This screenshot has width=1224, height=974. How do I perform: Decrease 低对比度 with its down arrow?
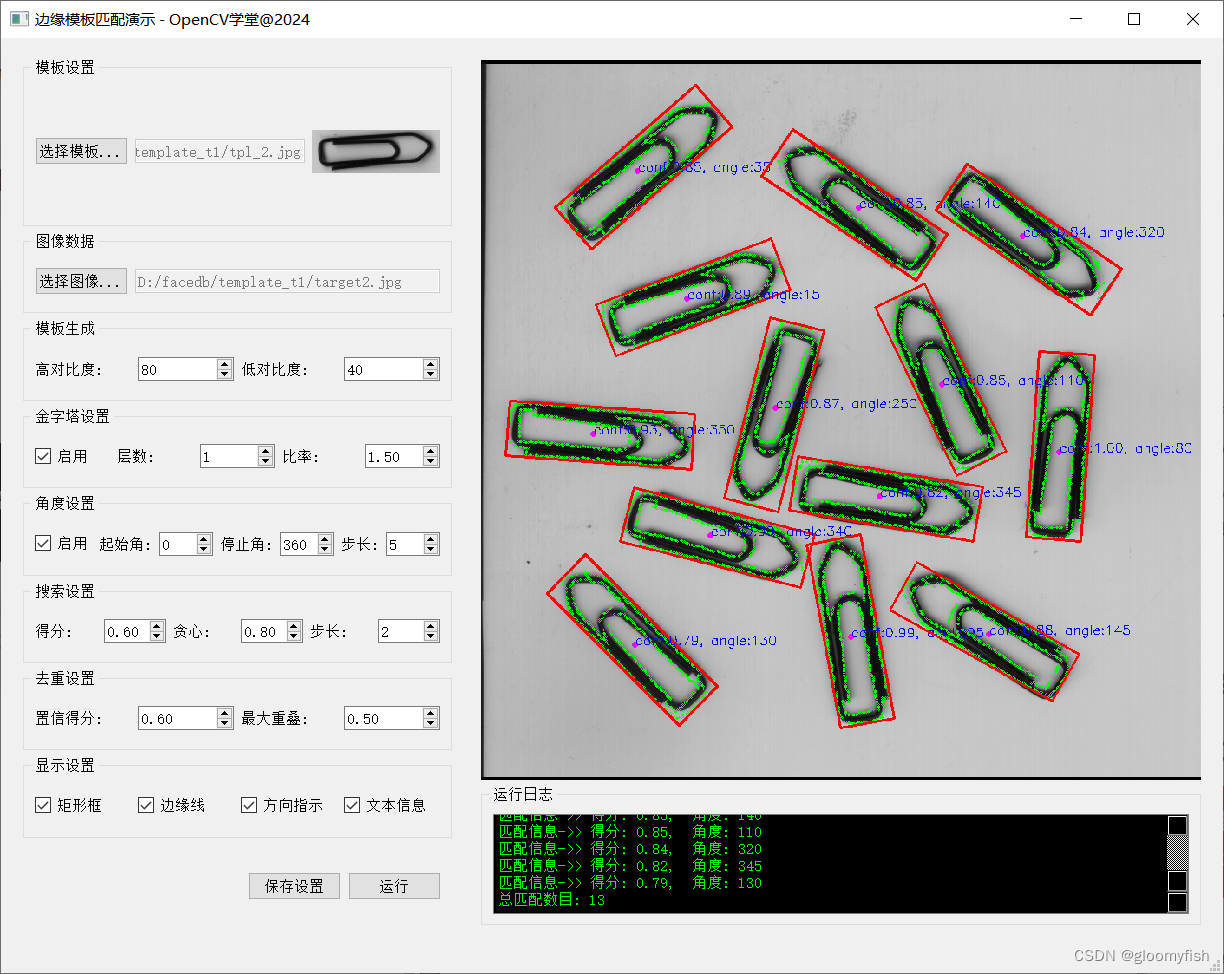pyautogui.click(x=431, y=375)
